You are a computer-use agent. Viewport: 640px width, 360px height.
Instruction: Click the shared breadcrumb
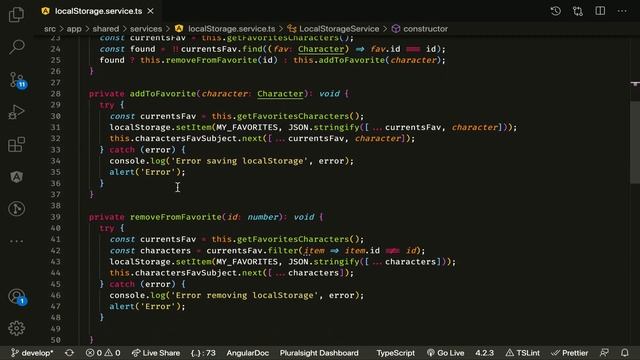pyautogui.click(x=106, y=29)
